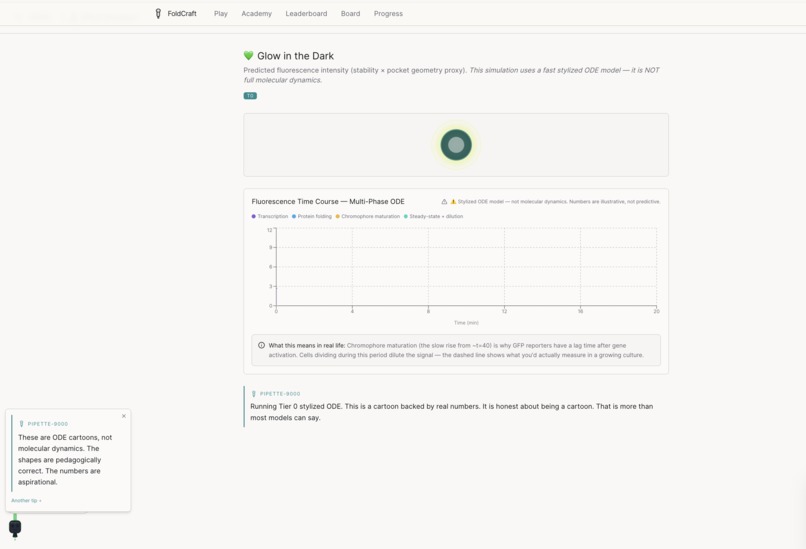The width and height of the screenshot is (806, 549).
Task: Click the green heart icon beside Glow in the Dark
Action: coord(248,56)
